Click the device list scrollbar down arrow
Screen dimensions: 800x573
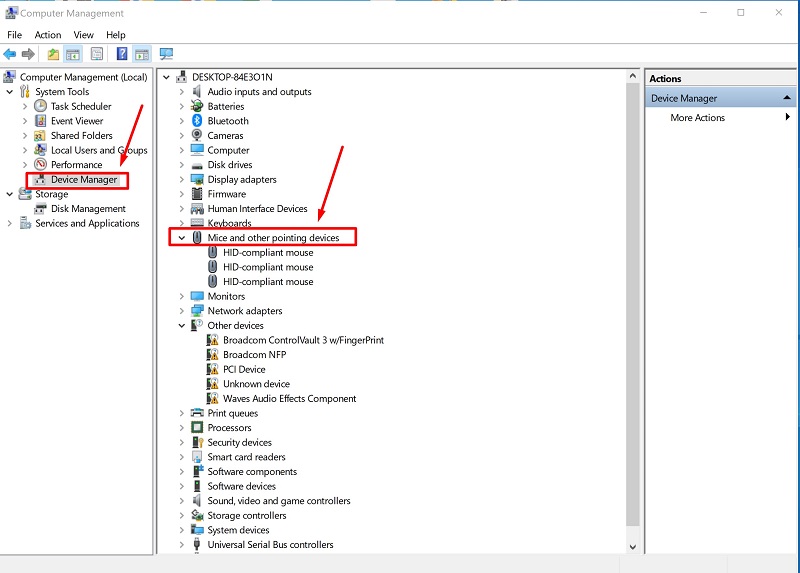click(633, 547)
